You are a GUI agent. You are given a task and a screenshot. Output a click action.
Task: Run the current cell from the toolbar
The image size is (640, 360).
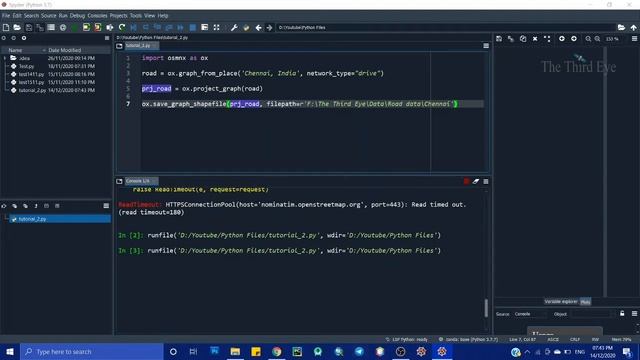tap(86, 27)
